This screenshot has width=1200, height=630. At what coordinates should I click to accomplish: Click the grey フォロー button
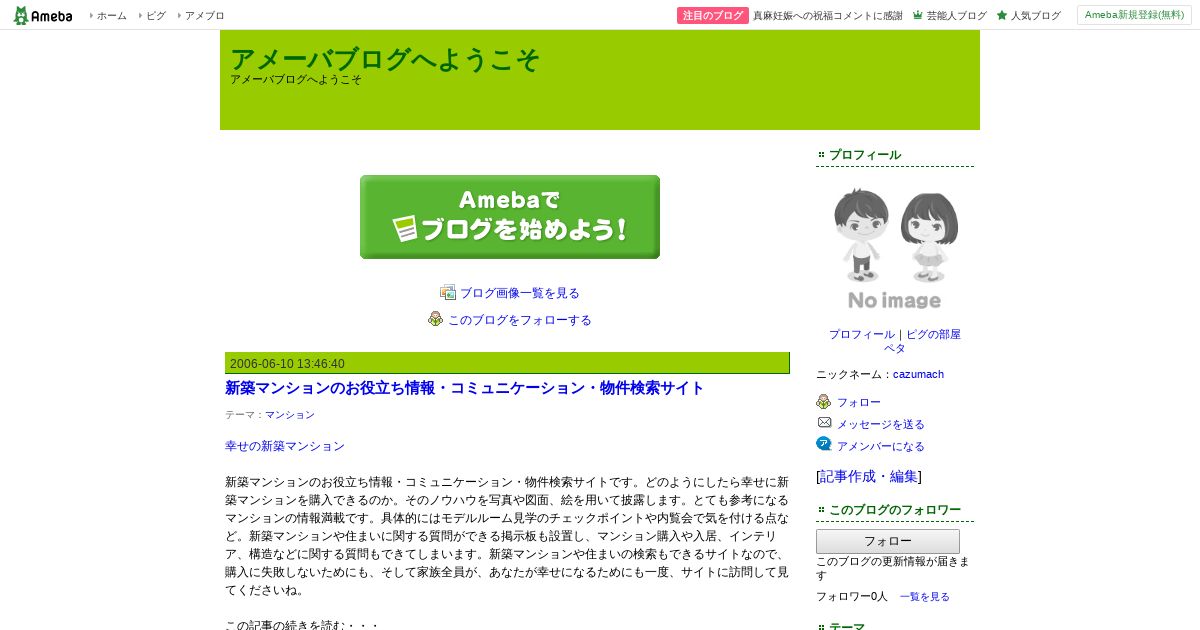pyautogui.click(x=888, y=541)
